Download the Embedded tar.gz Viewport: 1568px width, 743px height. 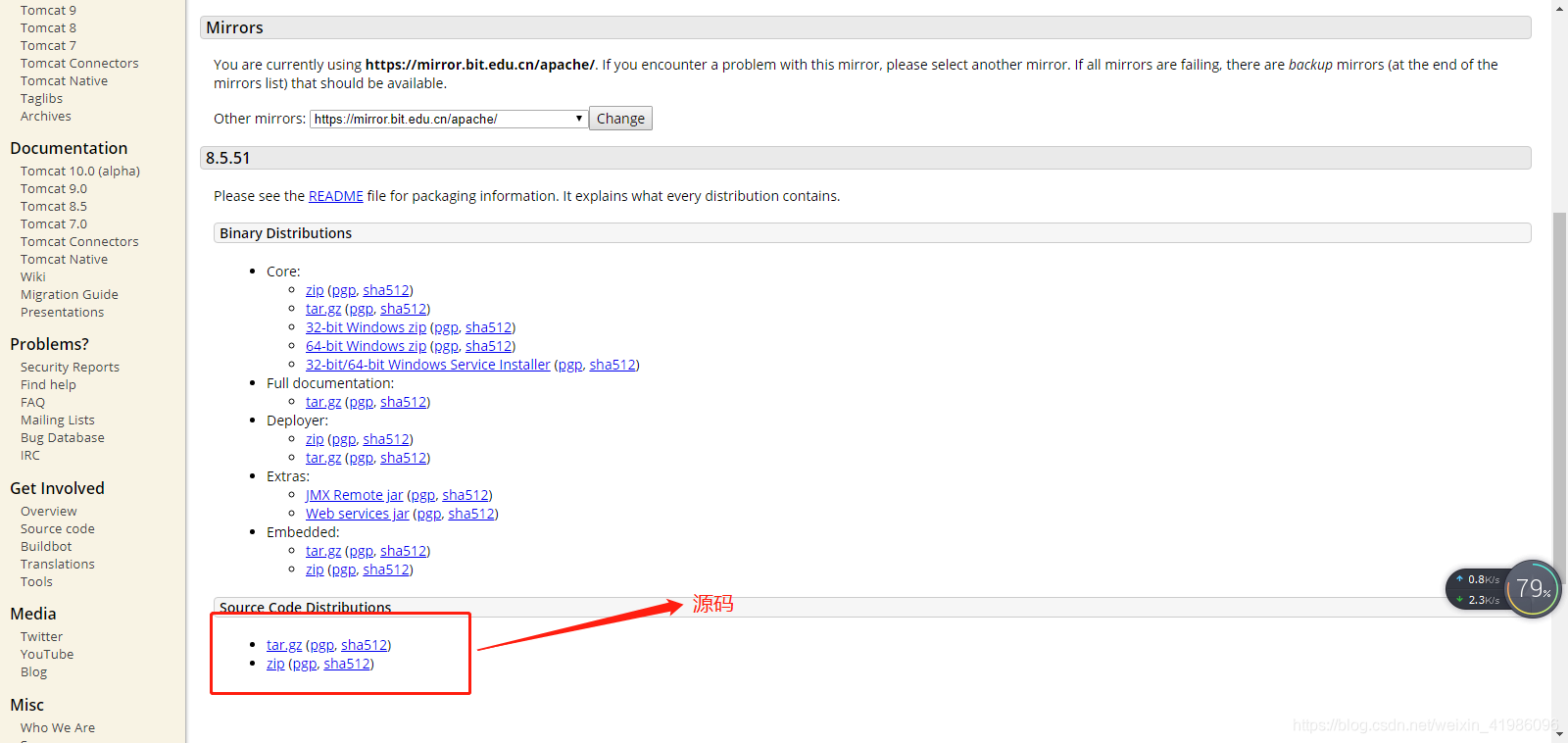tap(323, 551)
